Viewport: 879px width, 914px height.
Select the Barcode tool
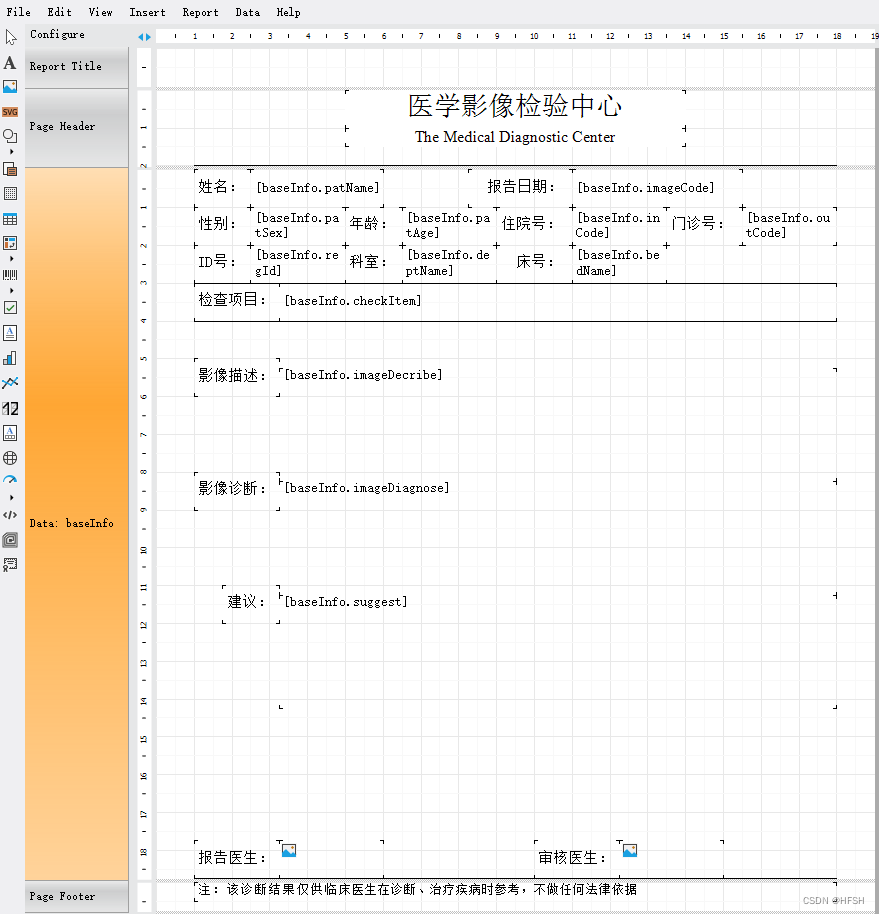tap(10, 274)
